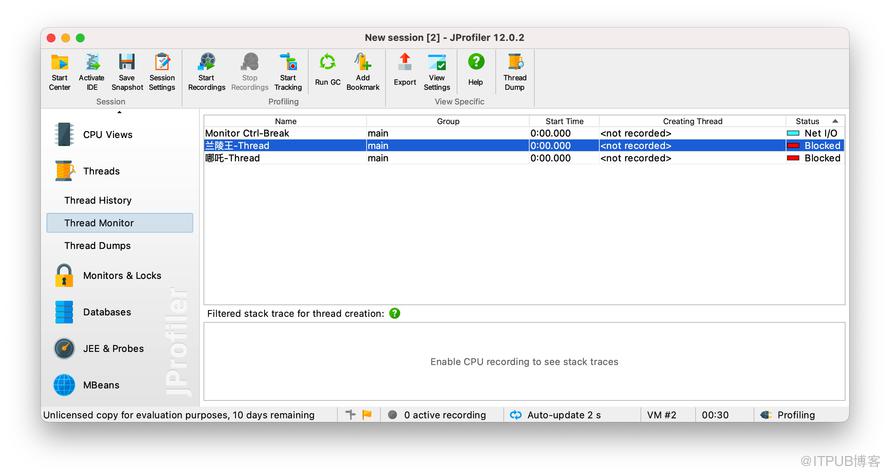Export the current view
Viewport: 890px width, 476px height.
(405, 70)
